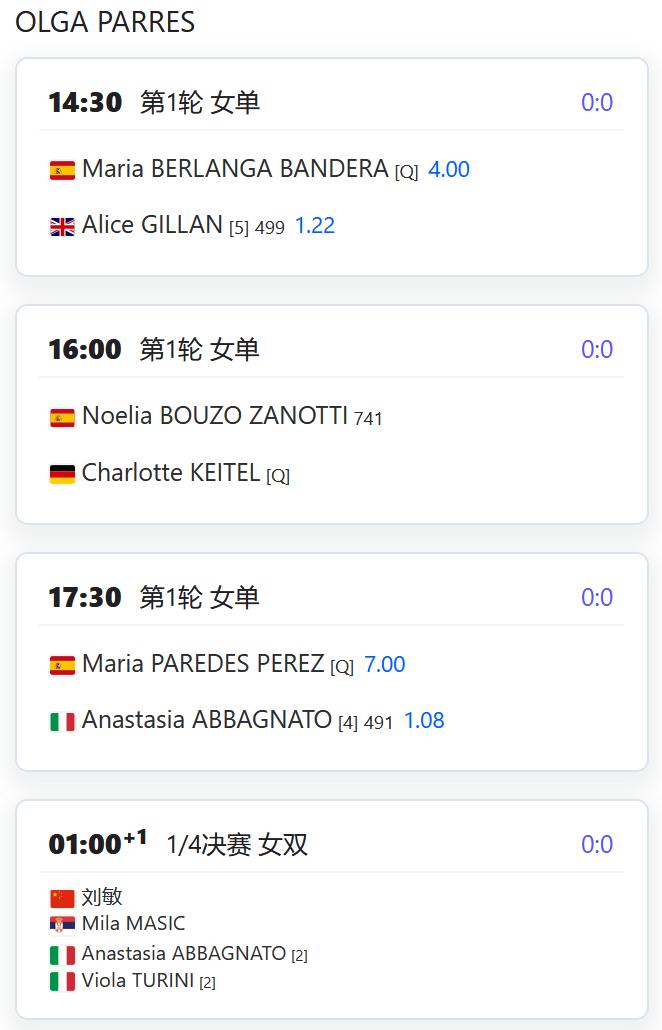Click Spain flag beside Maria PAREDES PEREZ

[62, 665]
